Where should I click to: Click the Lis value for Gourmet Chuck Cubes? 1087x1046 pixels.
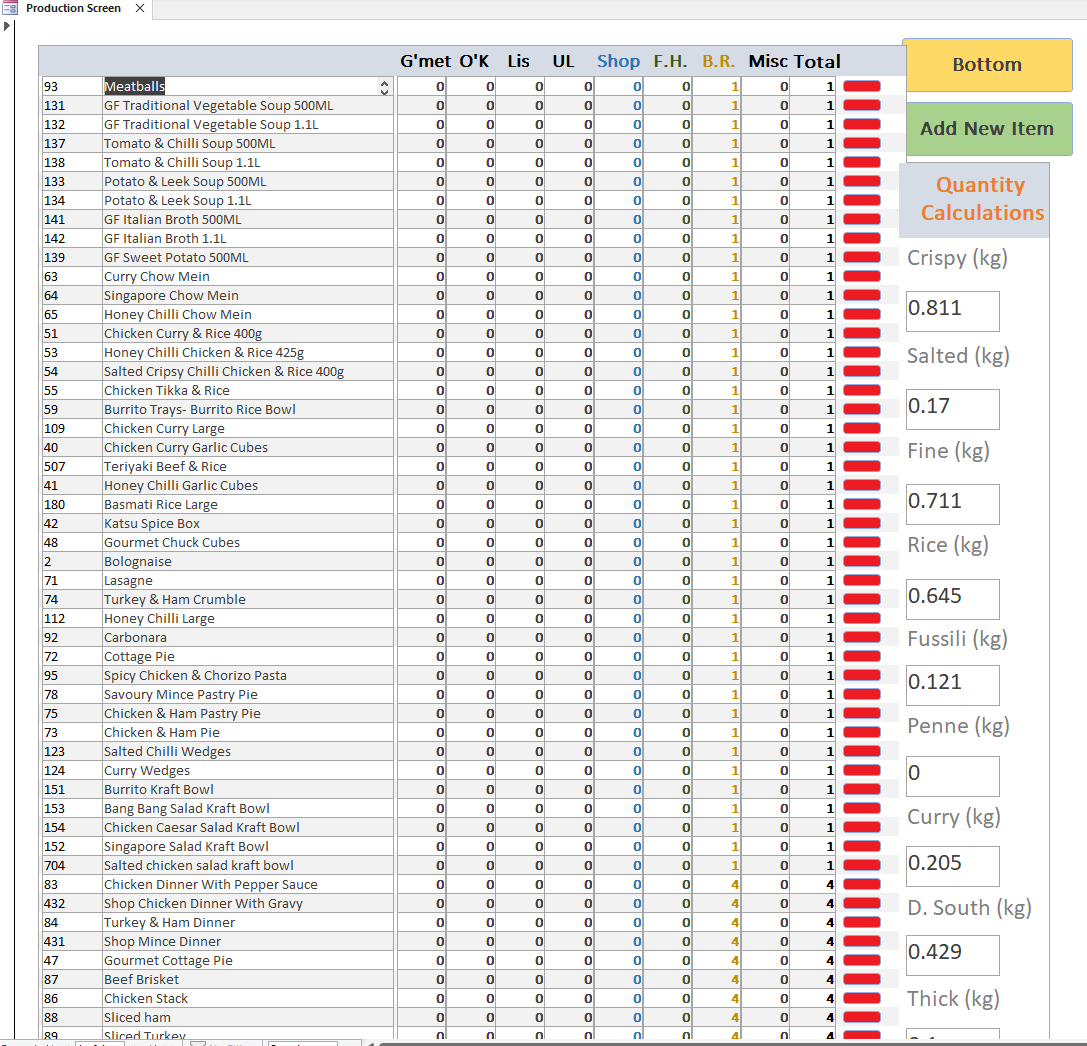tap(520, 543)
